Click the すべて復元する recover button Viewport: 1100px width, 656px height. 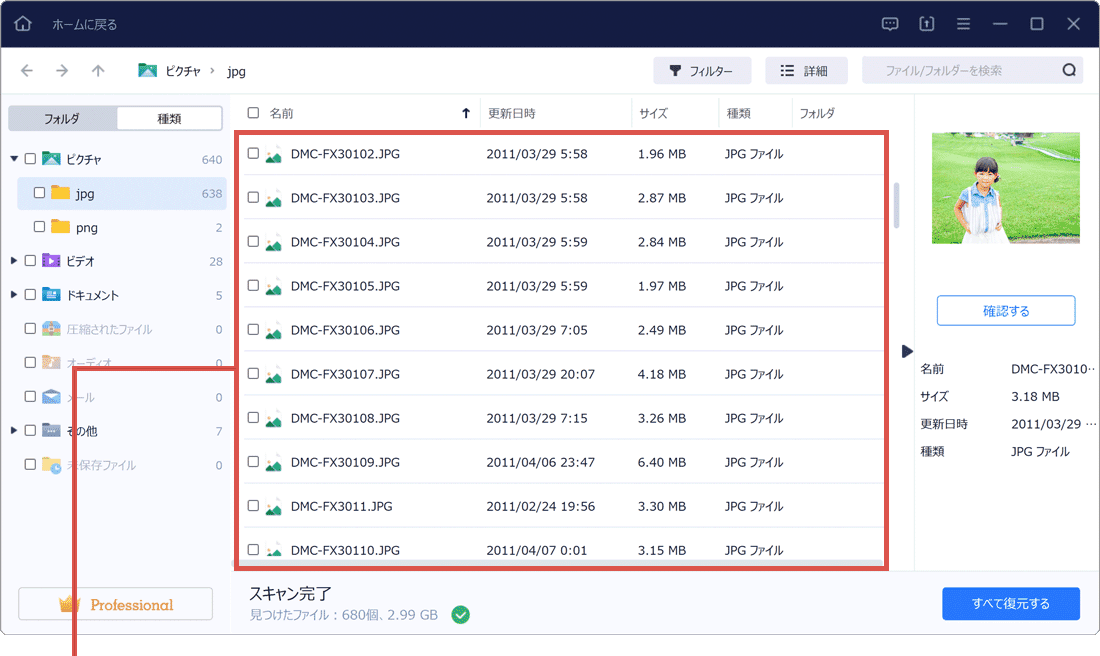pos(1011,603)
